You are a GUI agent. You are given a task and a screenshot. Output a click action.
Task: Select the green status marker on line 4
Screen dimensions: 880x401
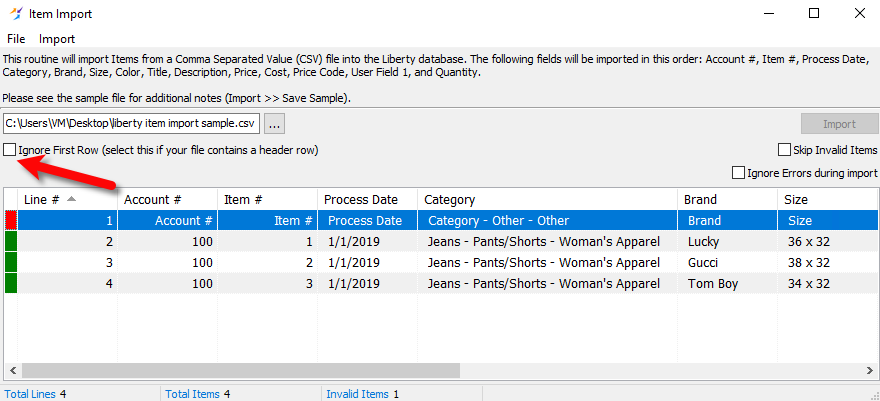point(11,284)
